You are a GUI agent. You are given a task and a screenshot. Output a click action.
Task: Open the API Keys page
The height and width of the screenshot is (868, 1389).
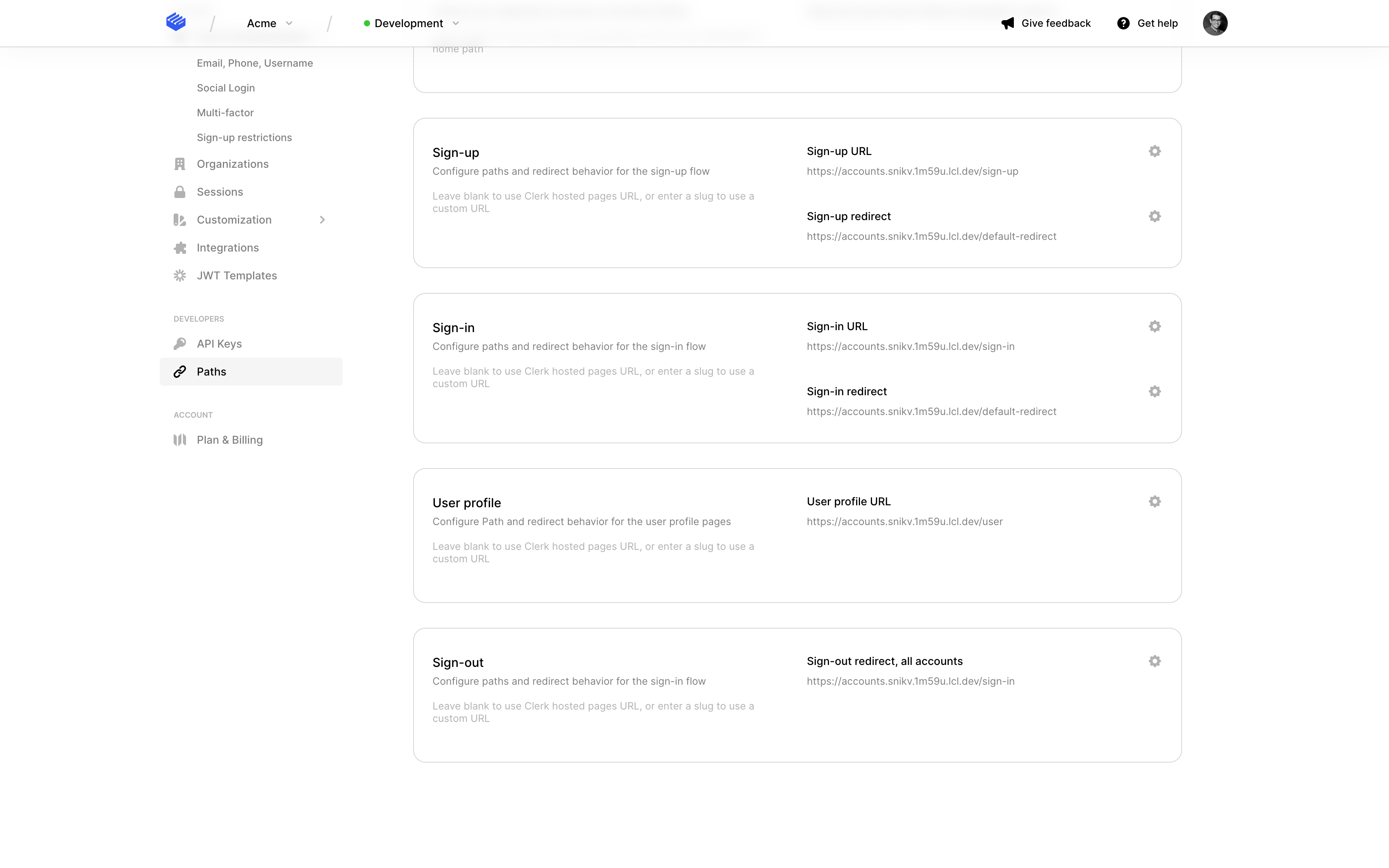click(219, 344)
